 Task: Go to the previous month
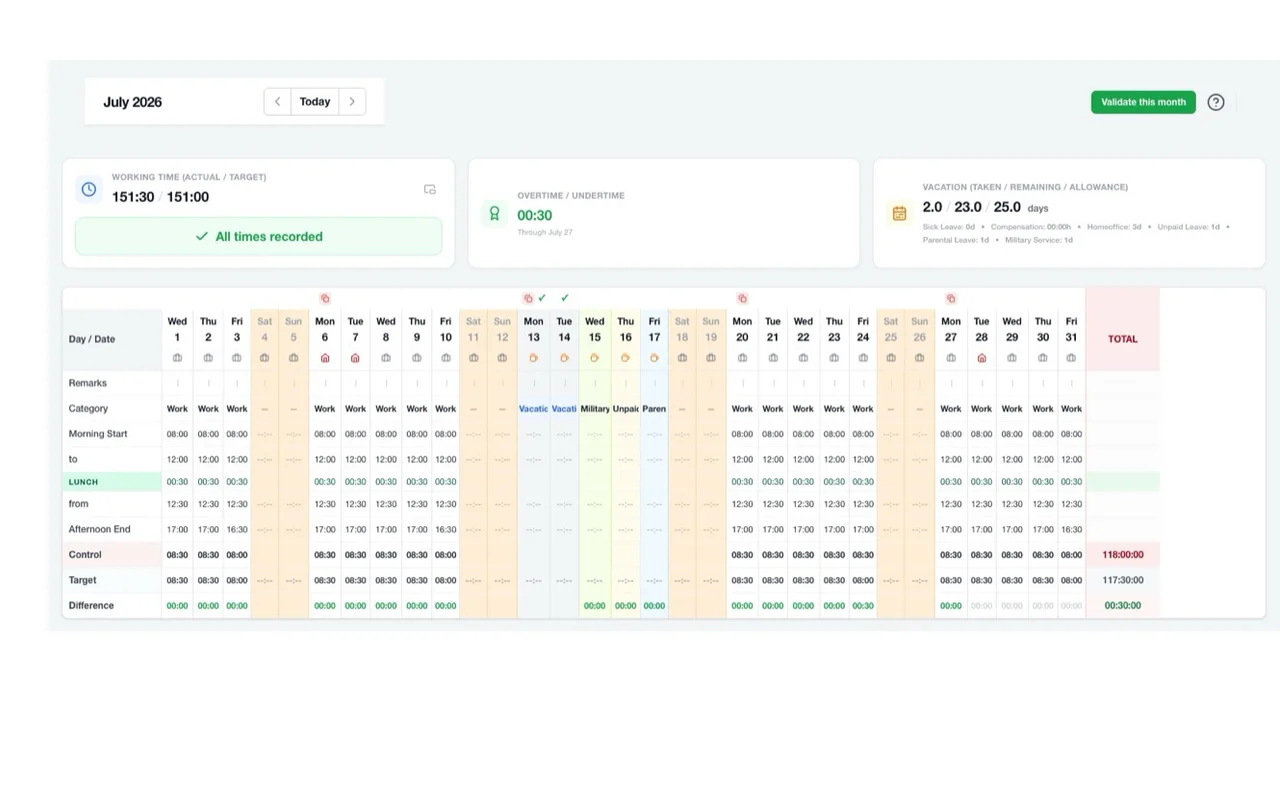pos(277,102)
